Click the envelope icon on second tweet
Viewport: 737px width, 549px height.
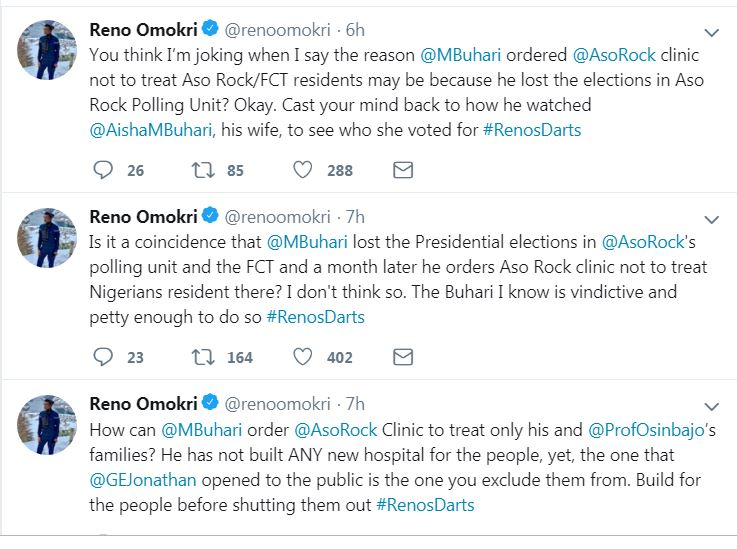[403, 357]
